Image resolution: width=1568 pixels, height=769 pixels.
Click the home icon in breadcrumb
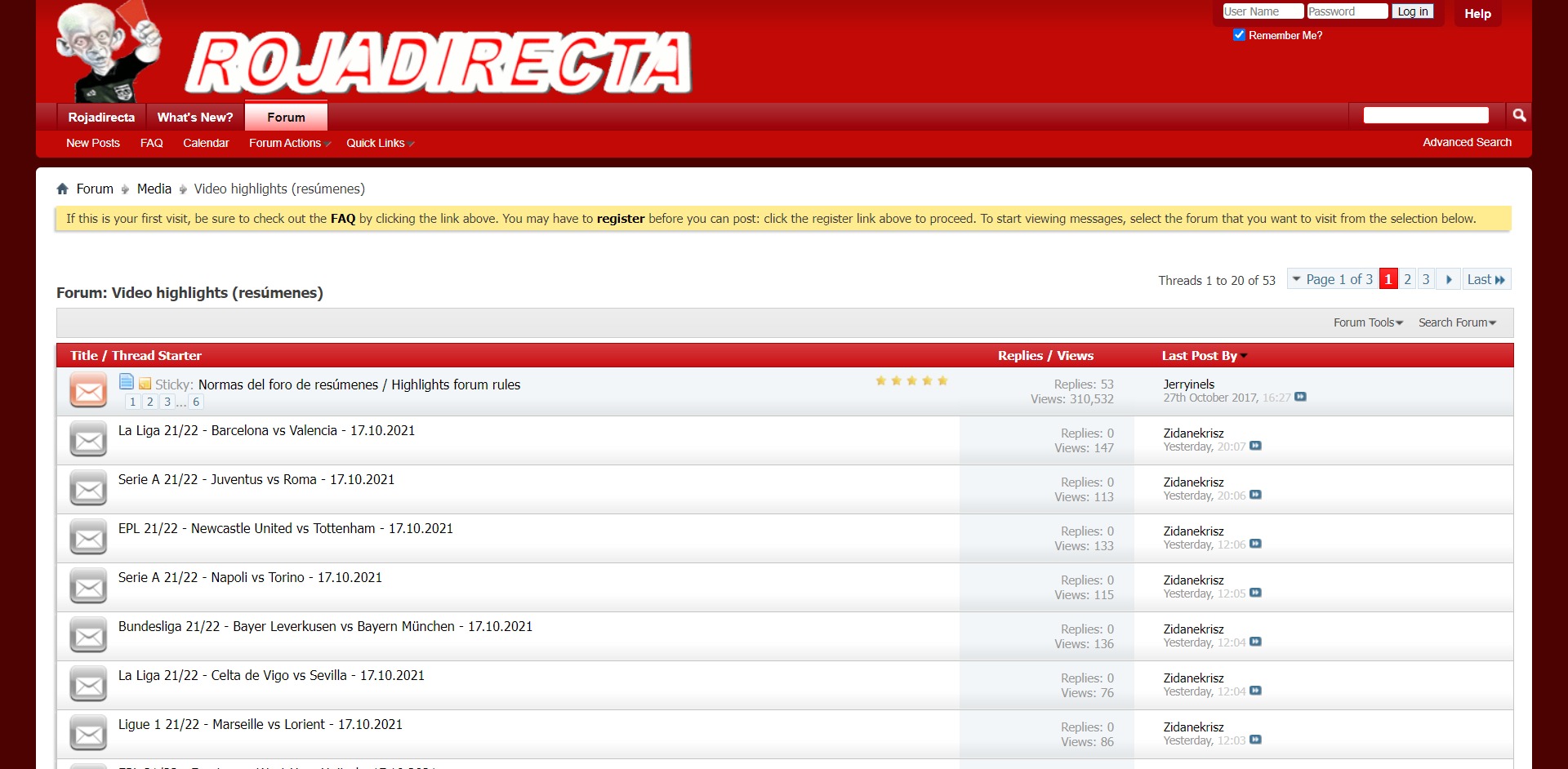click(62, 189)
